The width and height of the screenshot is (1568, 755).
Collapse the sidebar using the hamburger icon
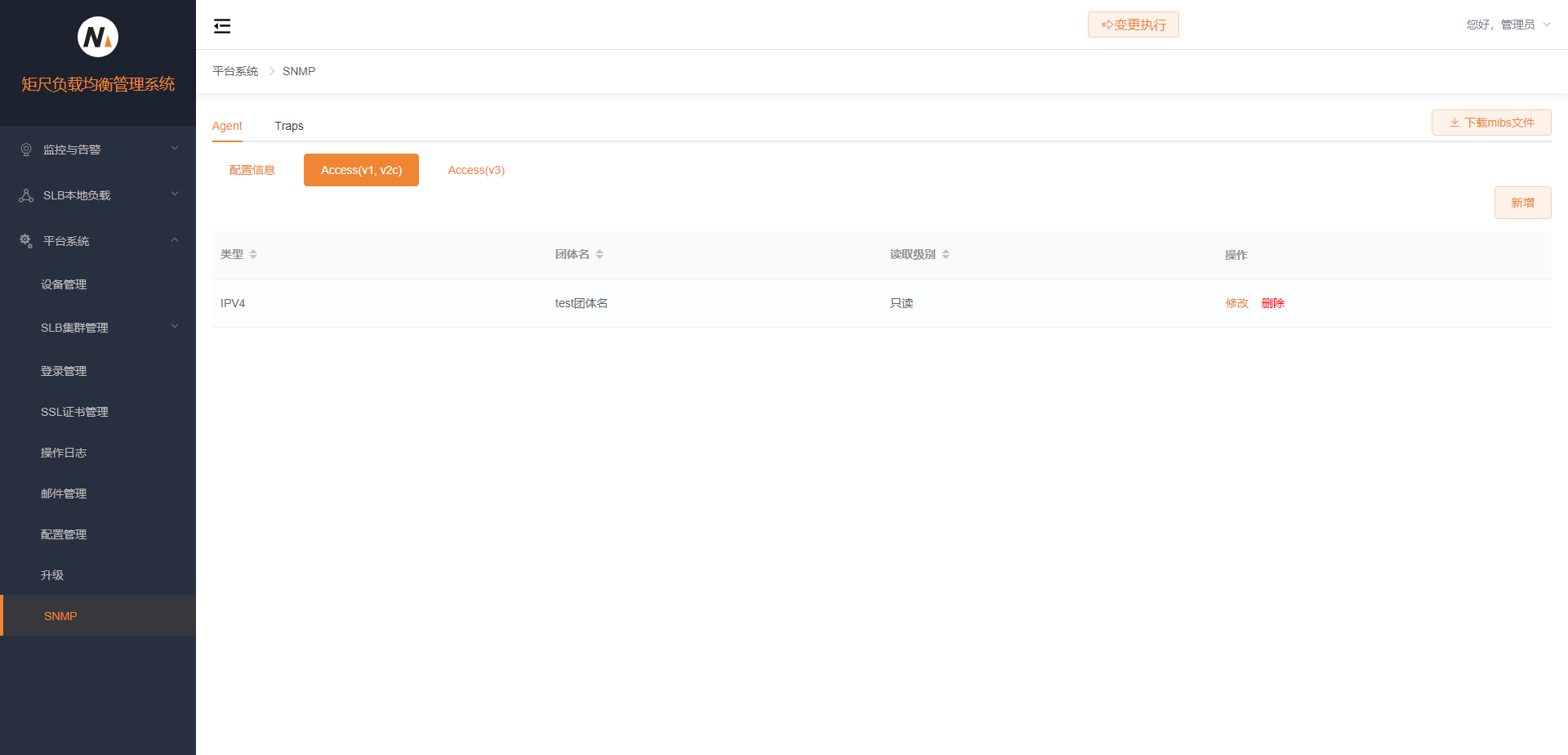(x=221, y=25)
